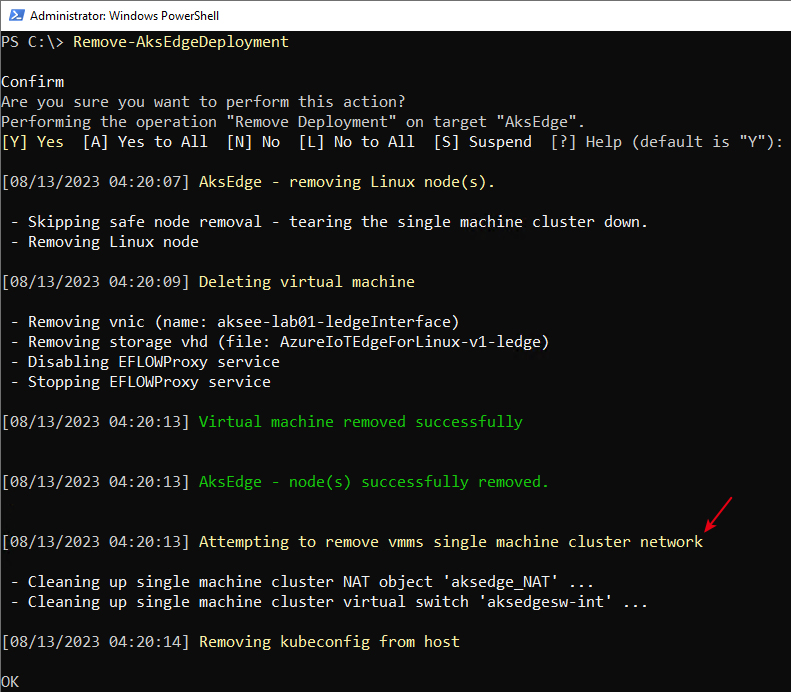This screenshot has height=692, width=791.
Task: Click the '[Y] Yes' prompt option
Action: pyautogui.click(x=33, y=142)
